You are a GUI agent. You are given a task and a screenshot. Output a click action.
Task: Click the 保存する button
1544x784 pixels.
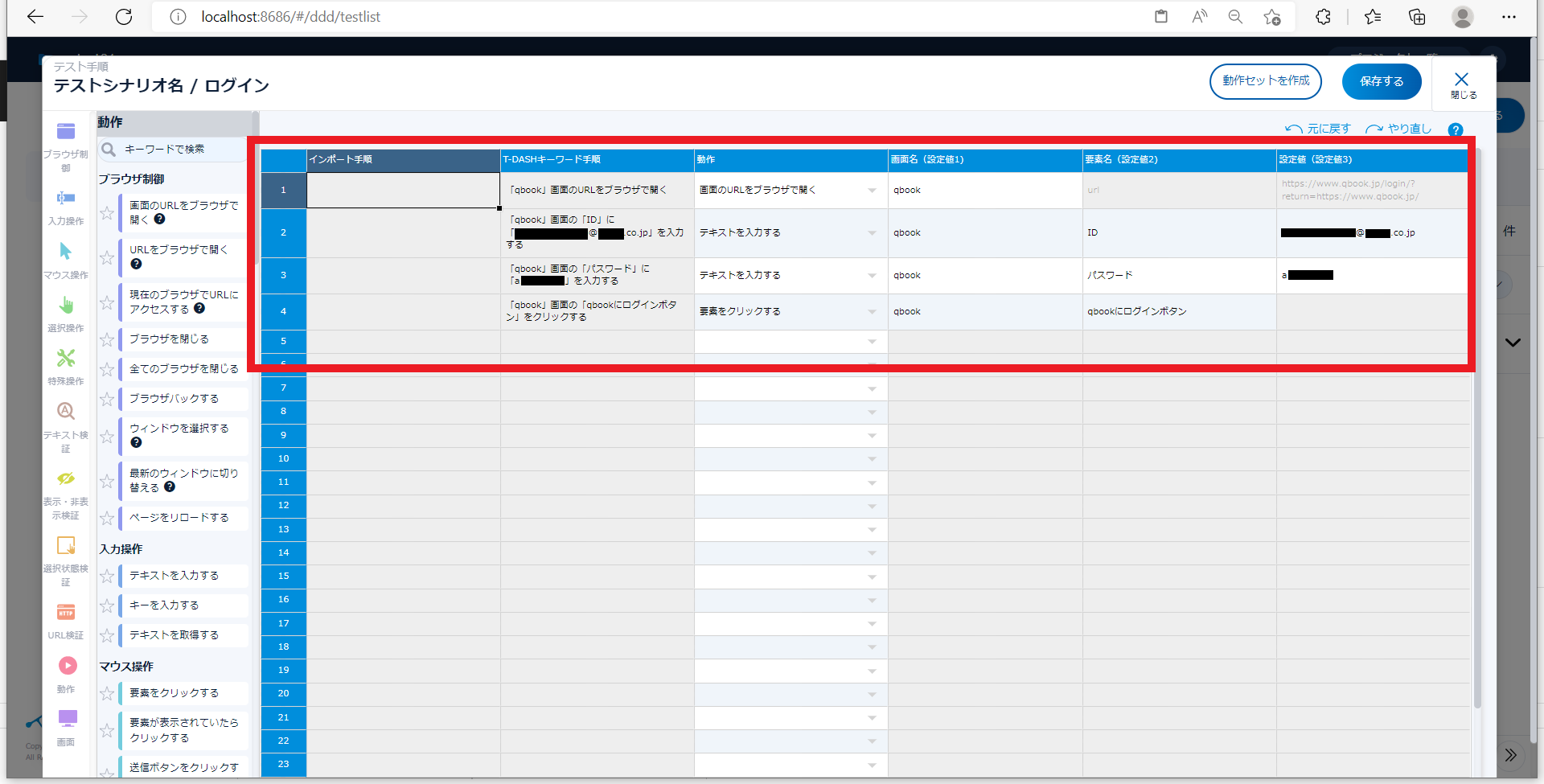coord(1381,81)
